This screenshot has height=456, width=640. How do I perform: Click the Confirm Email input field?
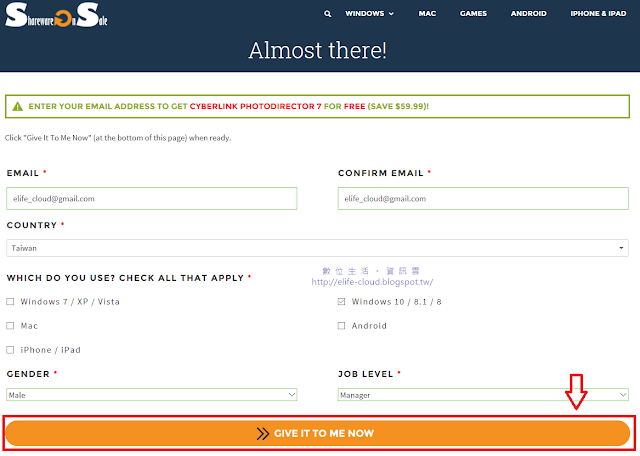[x=483, y=198]
